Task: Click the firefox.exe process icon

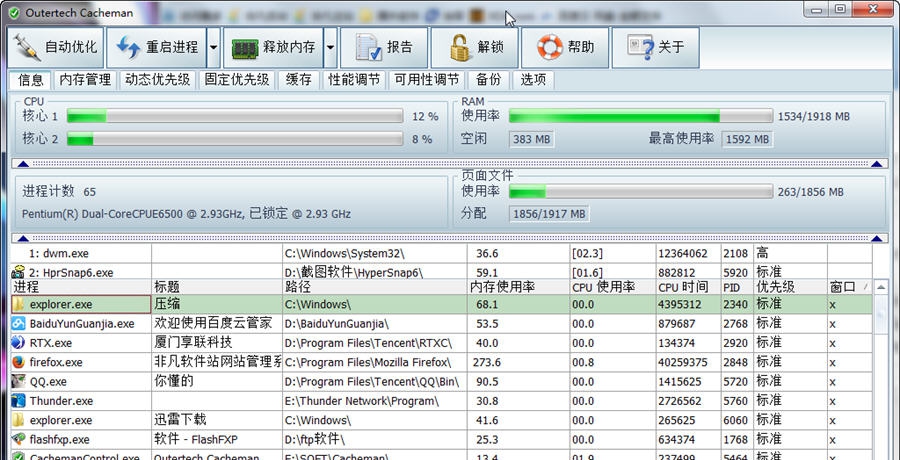Action: tap(19, 362)
